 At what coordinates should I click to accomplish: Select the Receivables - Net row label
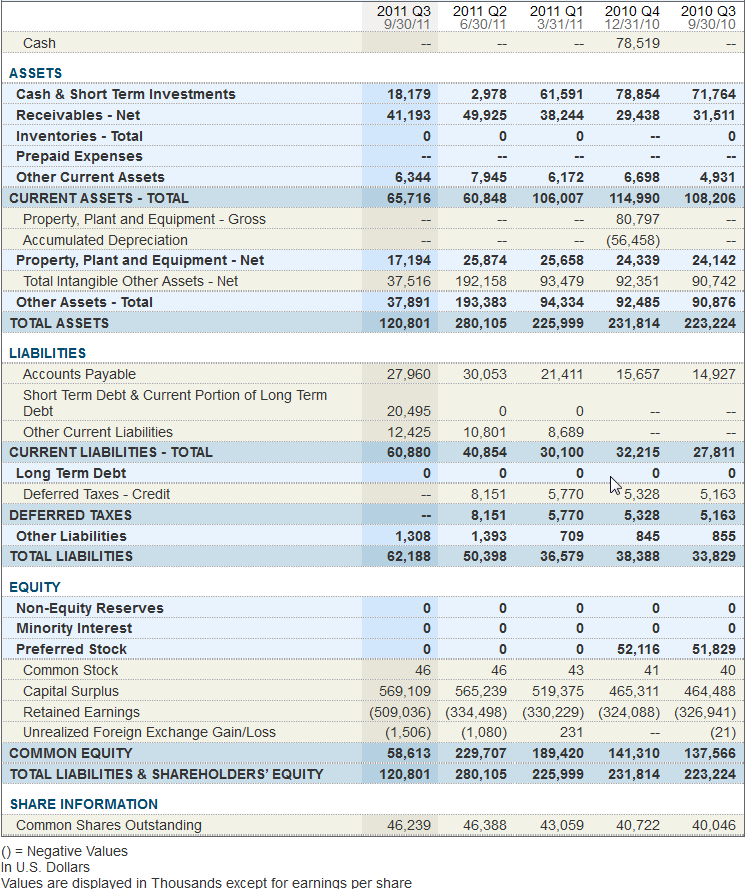(78, 115)
